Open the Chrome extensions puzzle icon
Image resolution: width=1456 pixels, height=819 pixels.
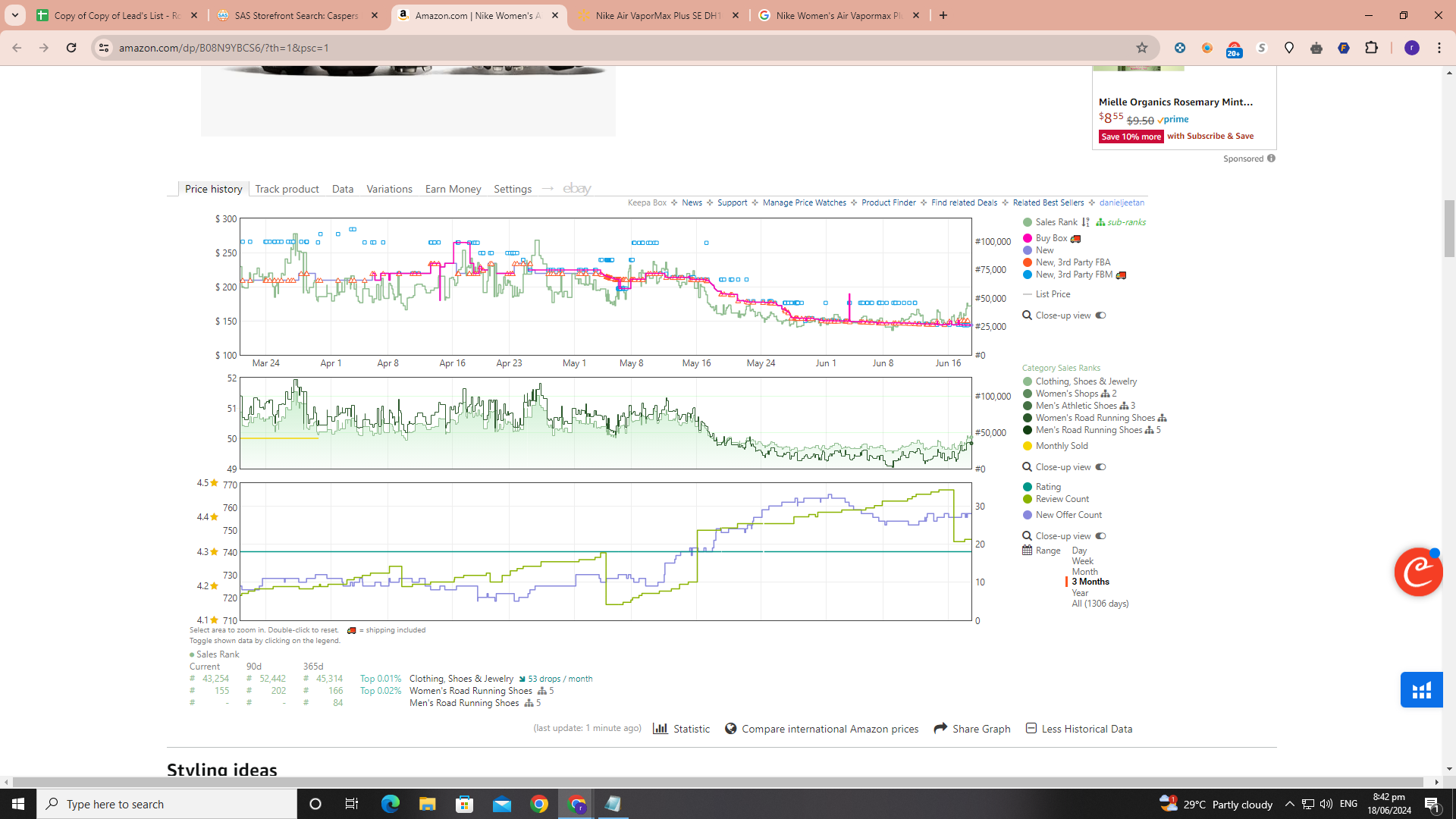click(x=1371, y=48)
